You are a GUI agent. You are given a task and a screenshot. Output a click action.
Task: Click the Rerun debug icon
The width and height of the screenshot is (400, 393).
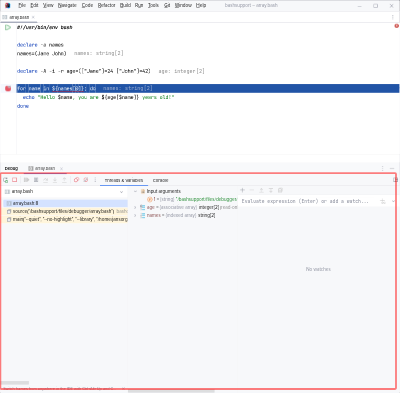tap(6, 180)
